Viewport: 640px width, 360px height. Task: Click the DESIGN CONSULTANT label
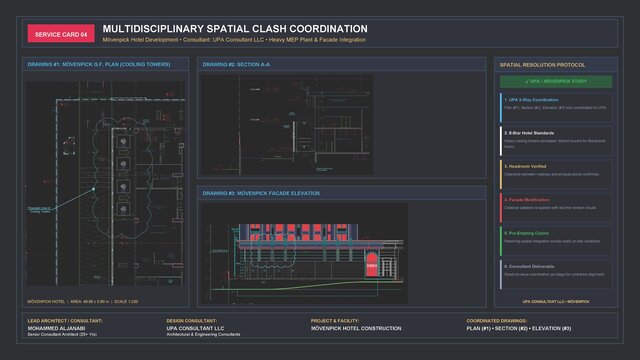(191, 321)
